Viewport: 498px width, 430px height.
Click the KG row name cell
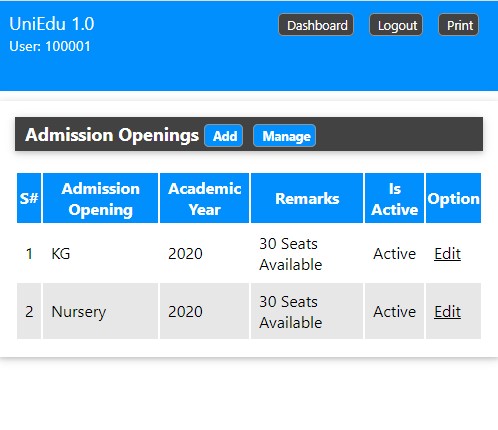pos(100,254)
